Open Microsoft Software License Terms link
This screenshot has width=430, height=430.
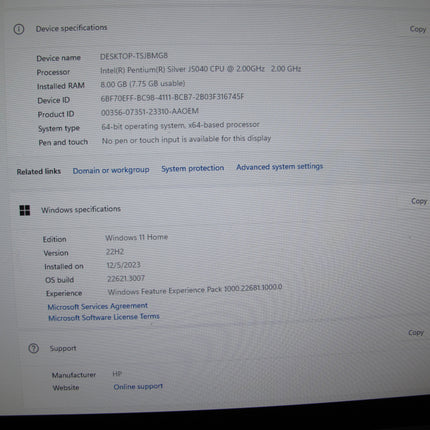click(x=104, y=317)
